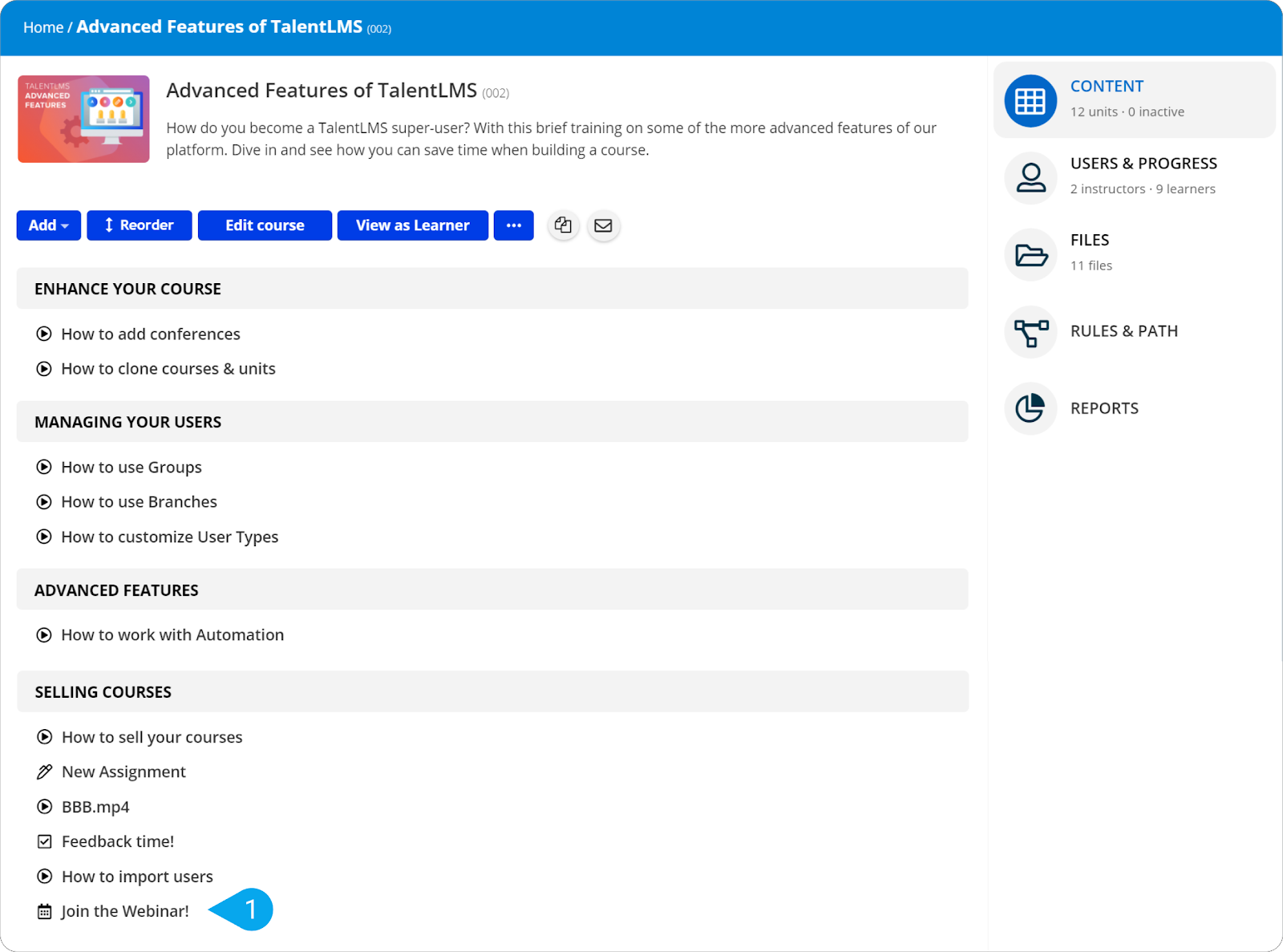Select the REPORTS tab label
Viewport: 1283px width, 952px height.
(1104, 408)
